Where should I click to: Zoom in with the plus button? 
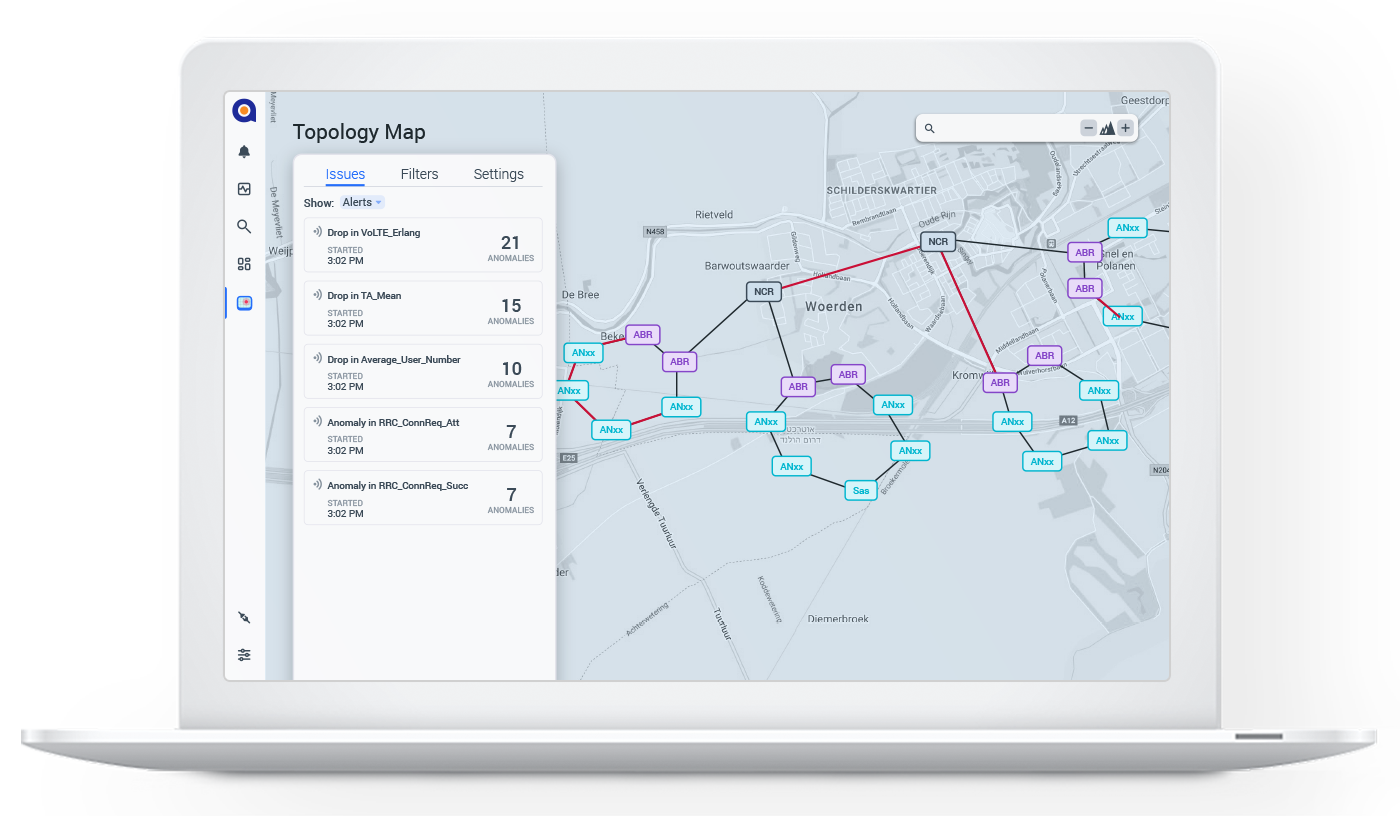tap(1125, 128)
